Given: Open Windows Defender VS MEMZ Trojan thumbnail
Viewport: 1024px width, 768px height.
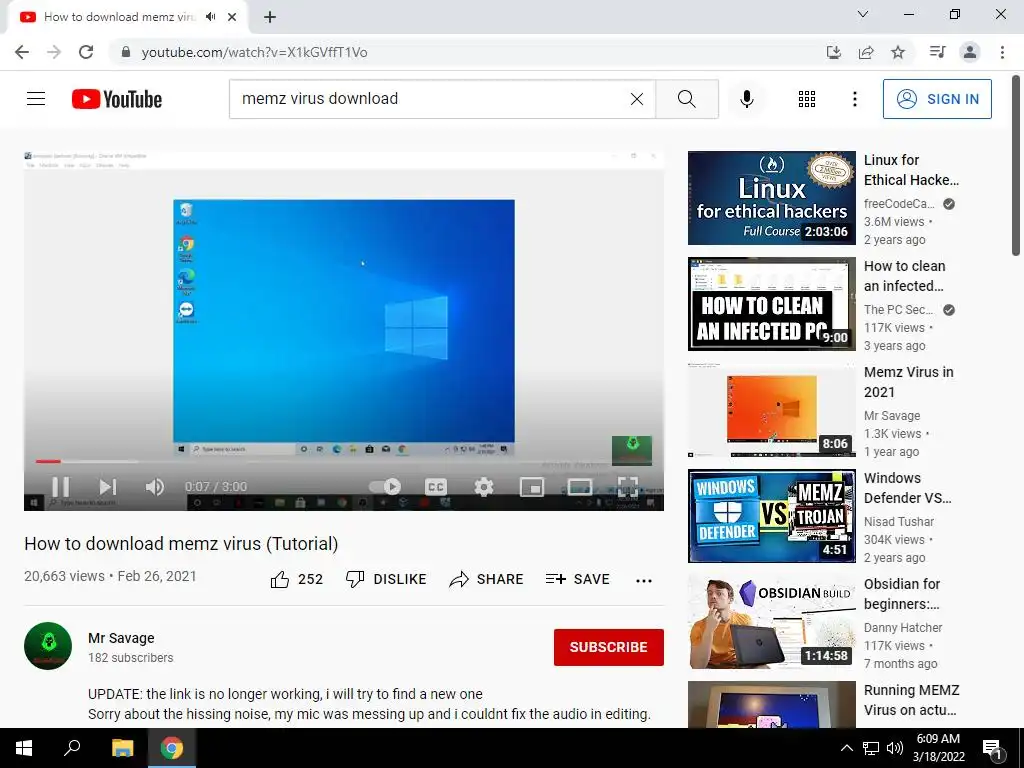Looking at the screenshot, I should point(771,516).
